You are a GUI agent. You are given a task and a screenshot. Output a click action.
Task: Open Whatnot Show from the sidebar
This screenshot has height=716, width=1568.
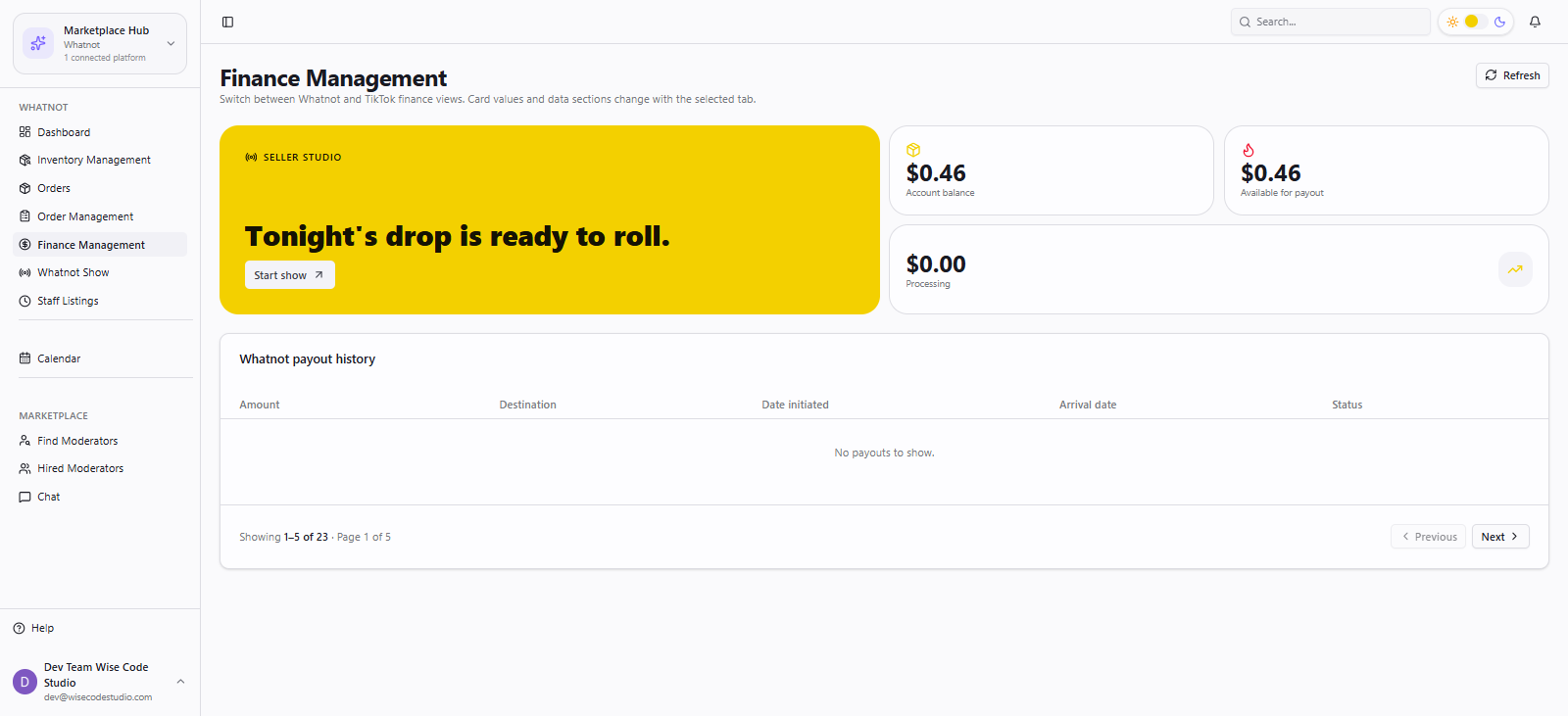click(73, 272)
